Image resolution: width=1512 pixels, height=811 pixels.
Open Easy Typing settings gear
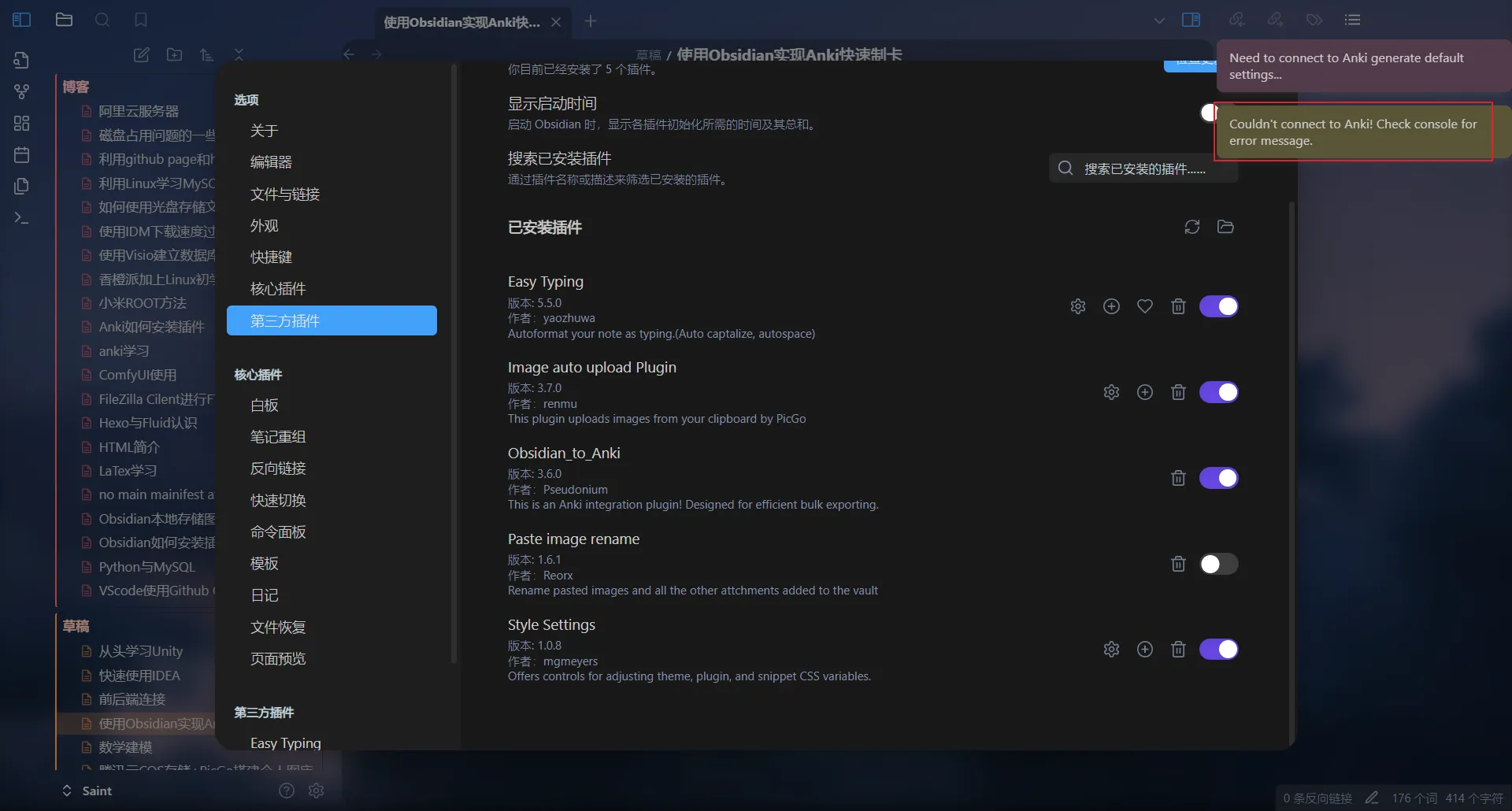(1078, 306)
